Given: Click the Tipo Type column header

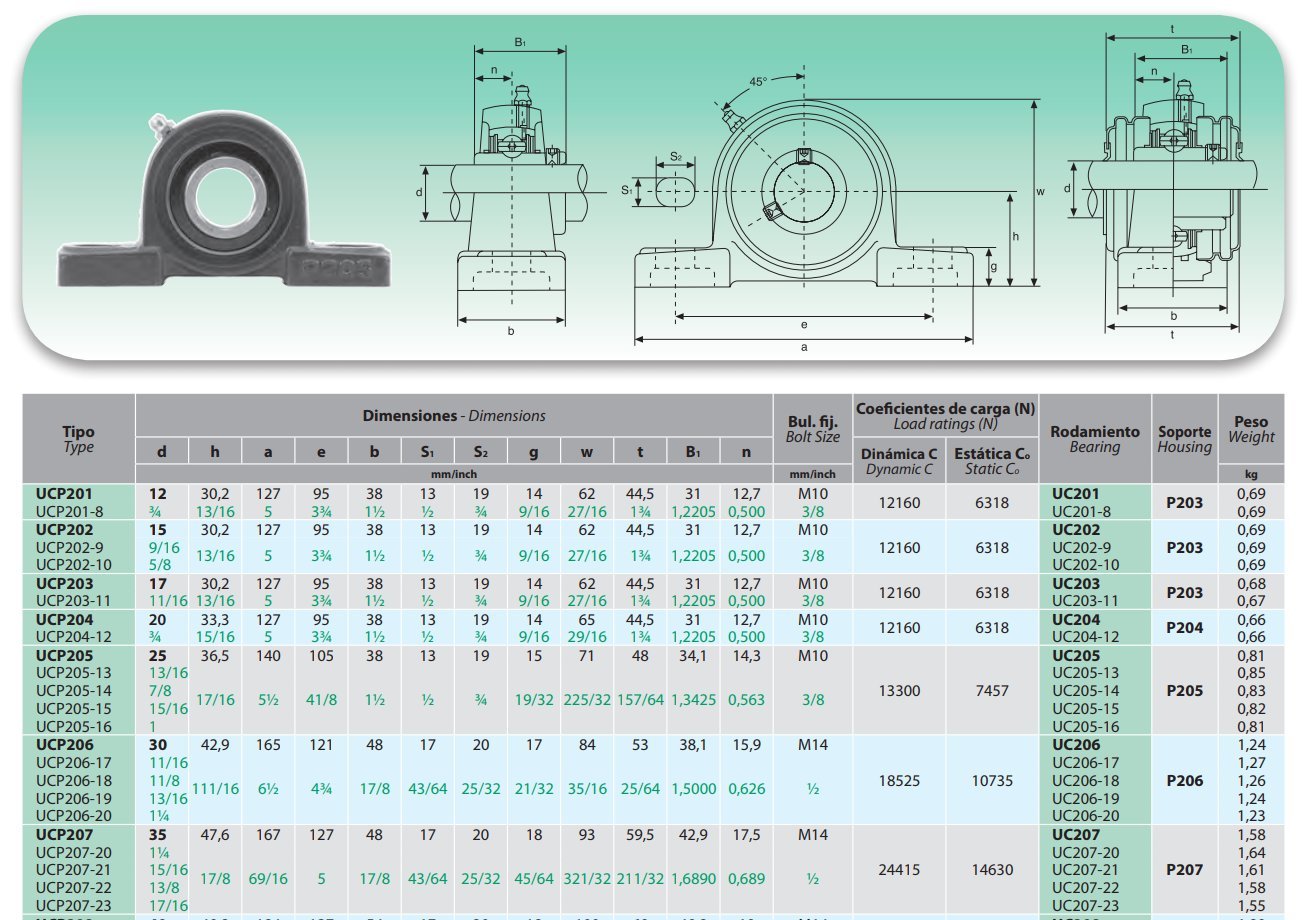Looking at the screenshot, I should click(x=78, y=439).
